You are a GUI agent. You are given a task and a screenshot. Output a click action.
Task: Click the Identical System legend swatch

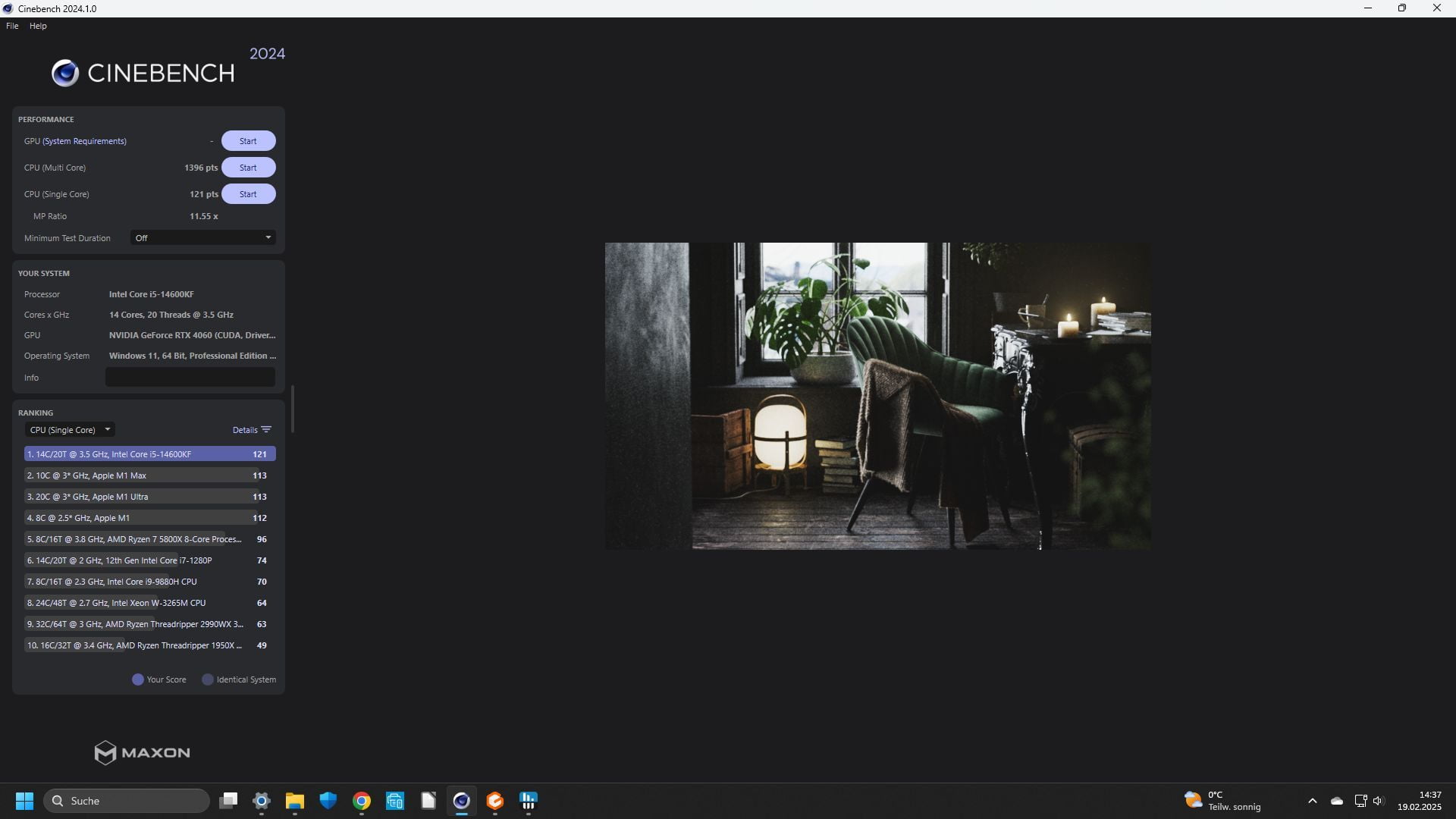pos(208,679)
